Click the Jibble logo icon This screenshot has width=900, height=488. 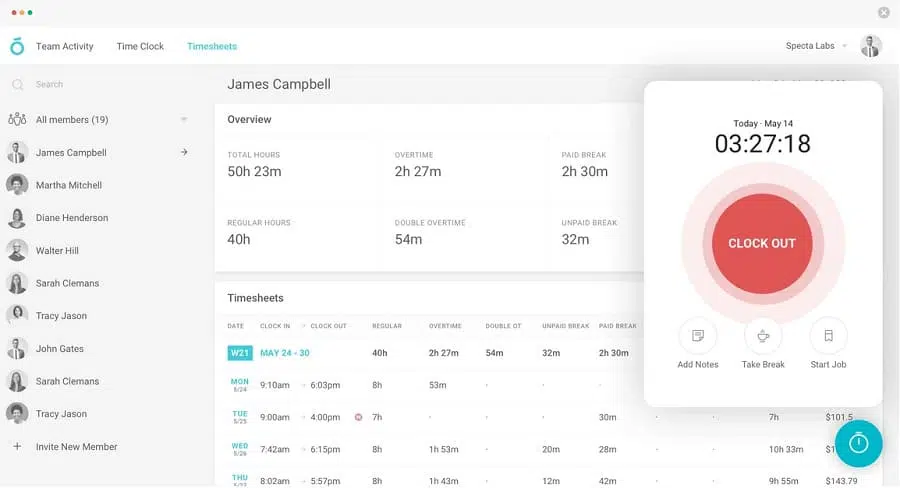pyautogui.click(x=16, y=46)
